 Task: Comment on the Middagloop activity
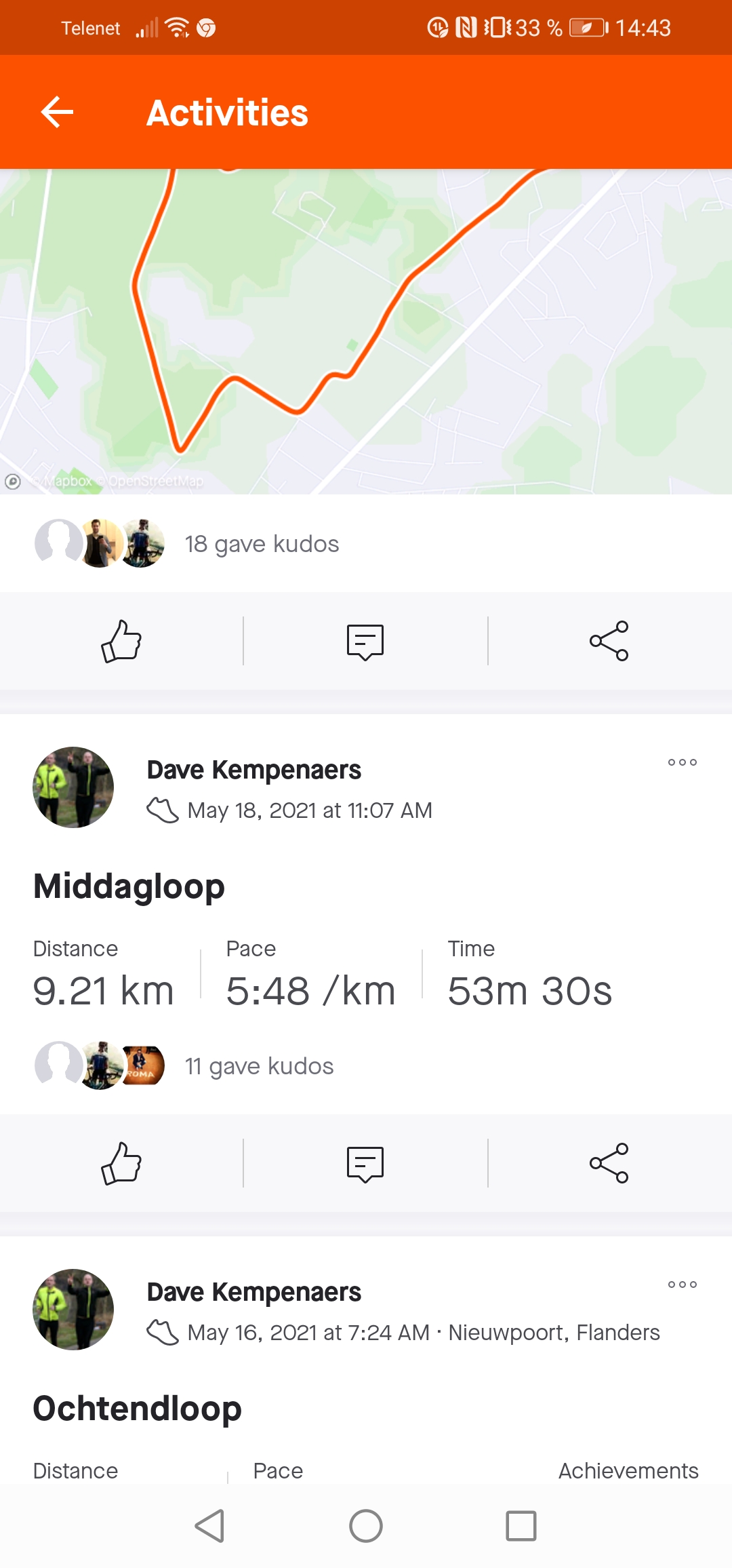click(x=365, y=1164)
